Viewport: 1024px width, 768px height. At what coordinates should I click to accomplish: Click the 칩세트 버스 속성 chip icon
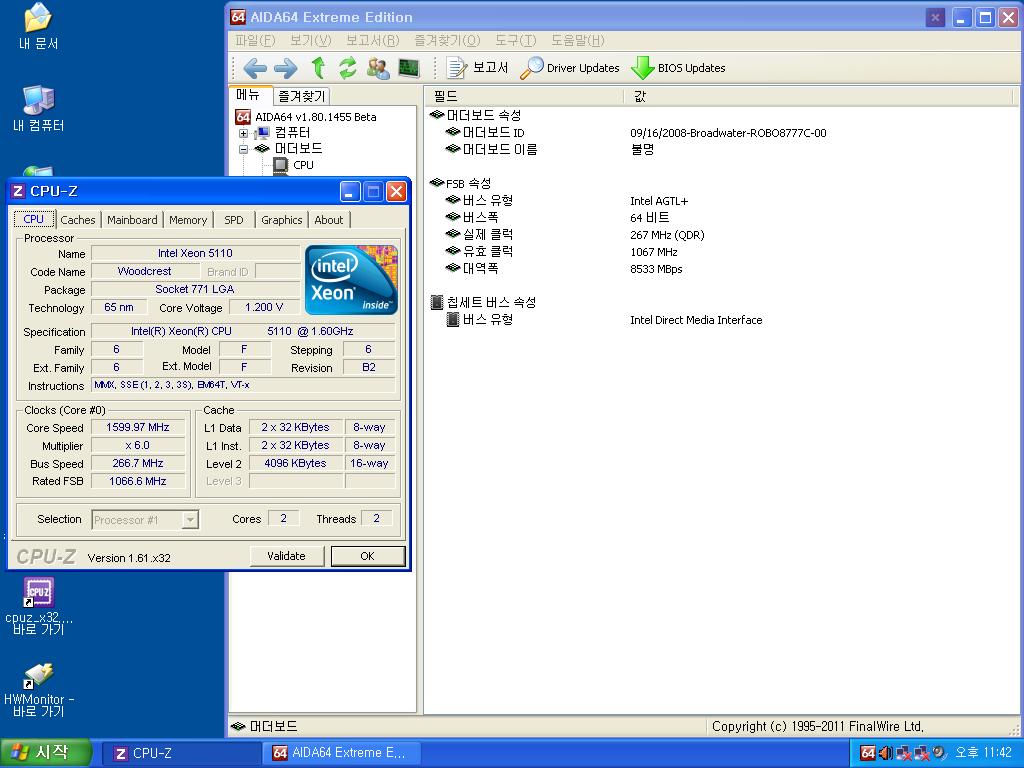pos(437,302)
